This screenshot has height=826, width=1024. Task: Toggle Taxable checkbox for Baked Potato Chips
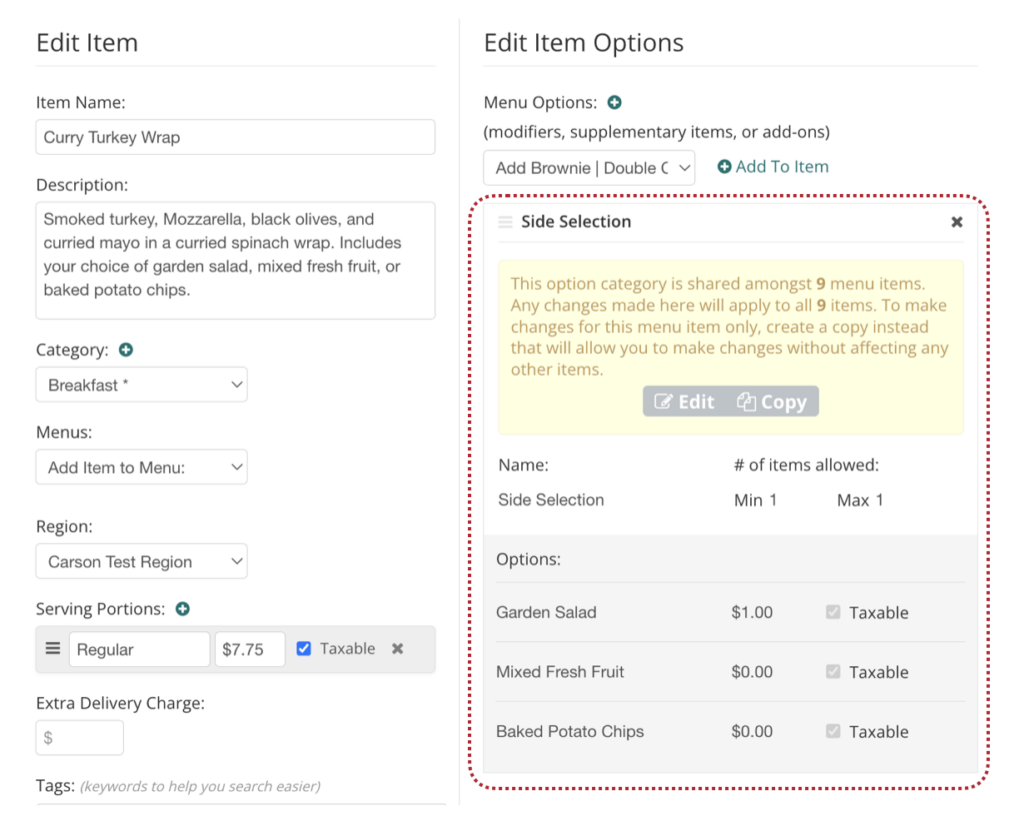[833, 732]
